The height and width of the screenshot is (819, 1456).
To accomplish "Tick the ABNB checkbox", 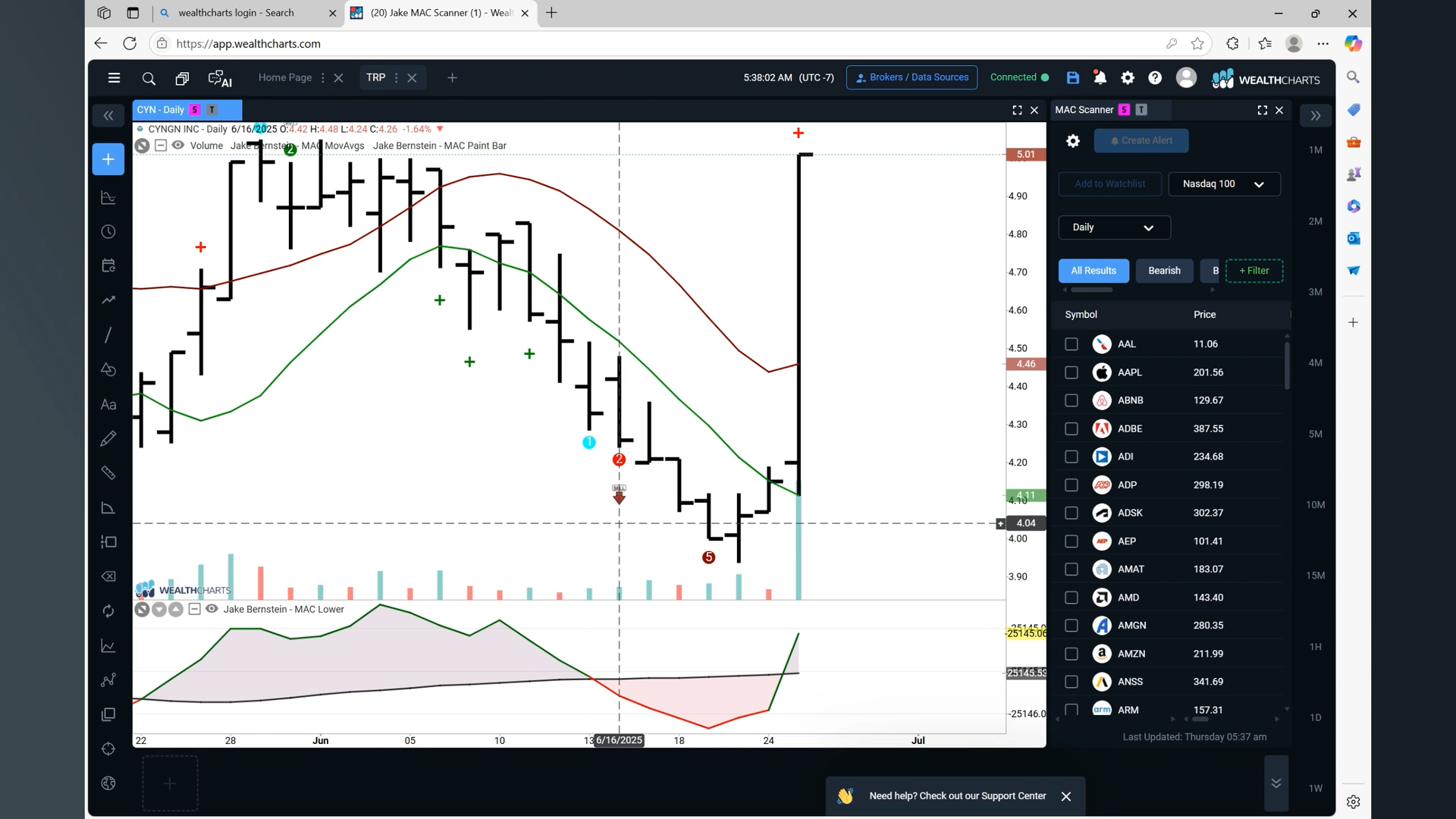I will (1071, 400).
